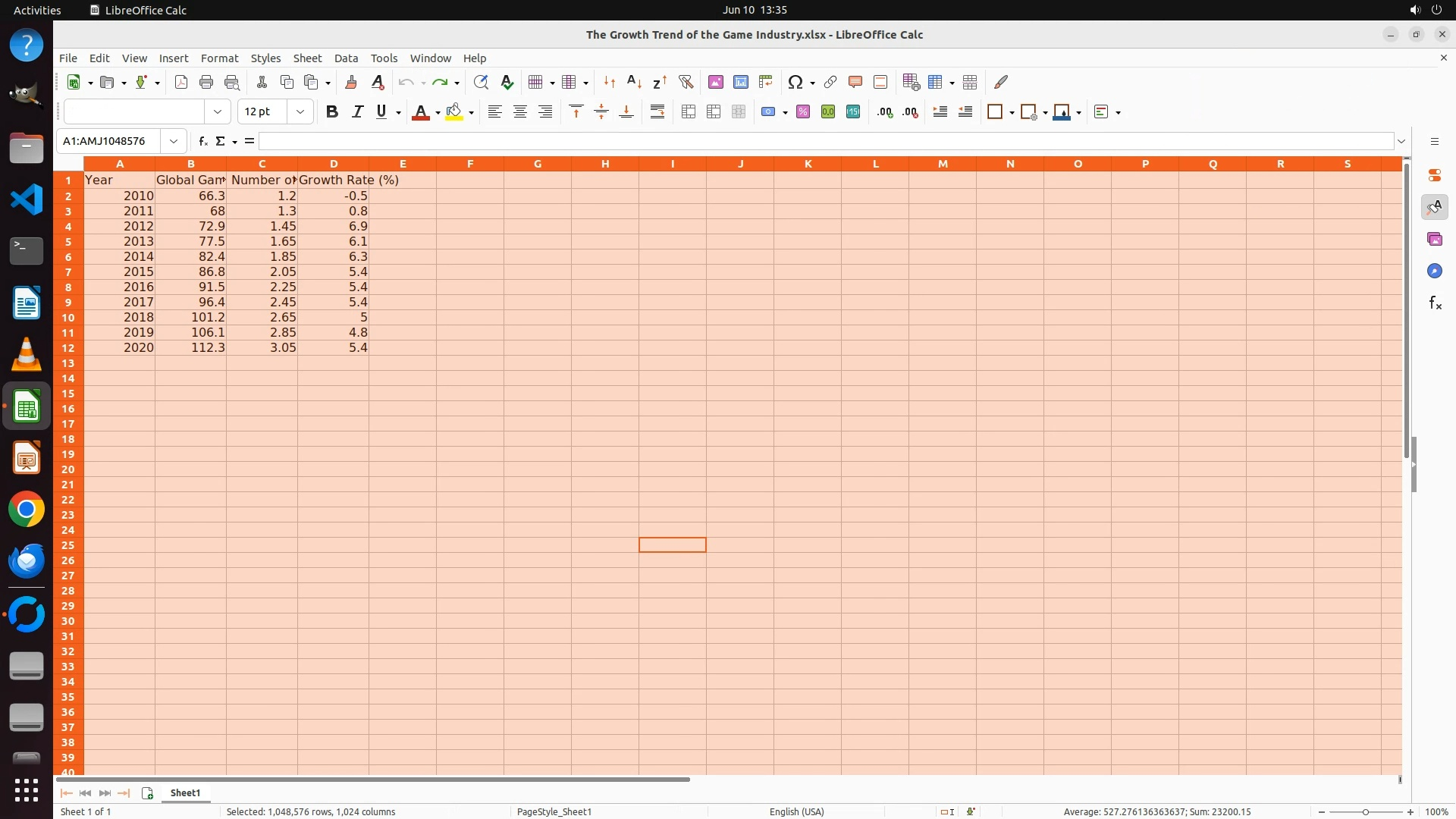This screenshot has height=819, width=1456.
Task: Click the Add Decimal Place icon
Action: 884,112
